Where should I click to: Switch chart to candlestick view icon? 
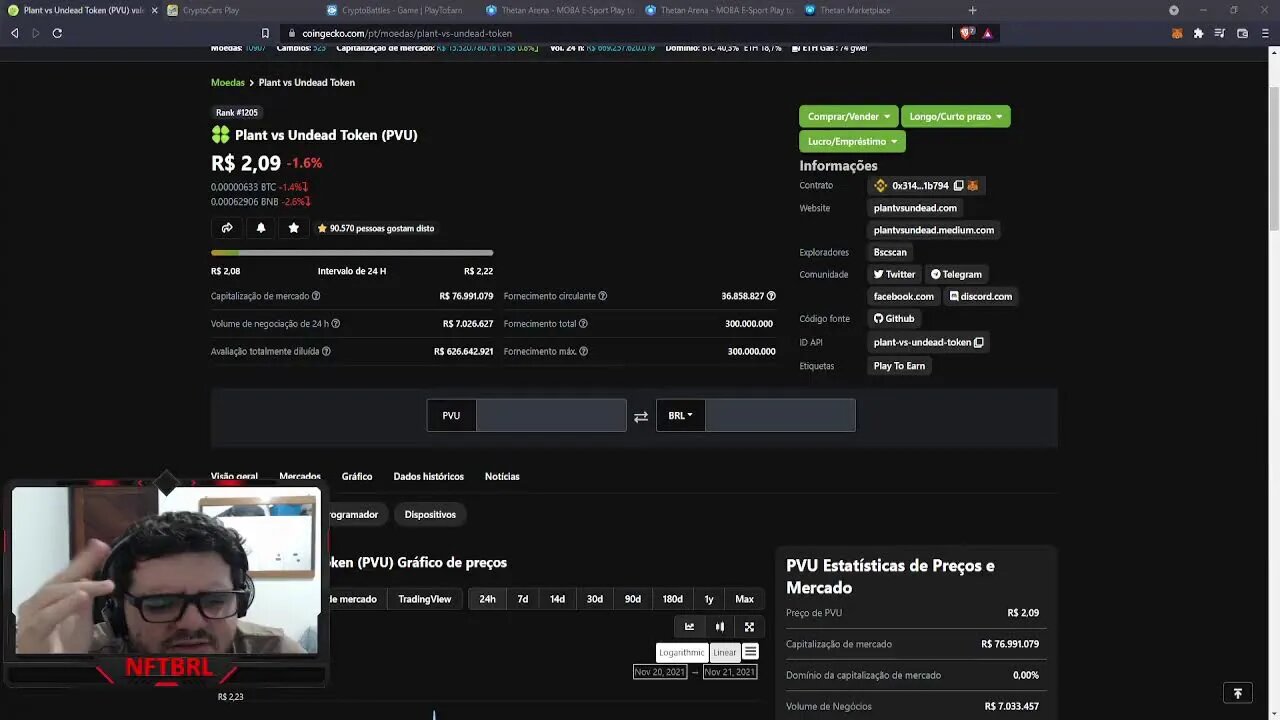click(719, 627)
